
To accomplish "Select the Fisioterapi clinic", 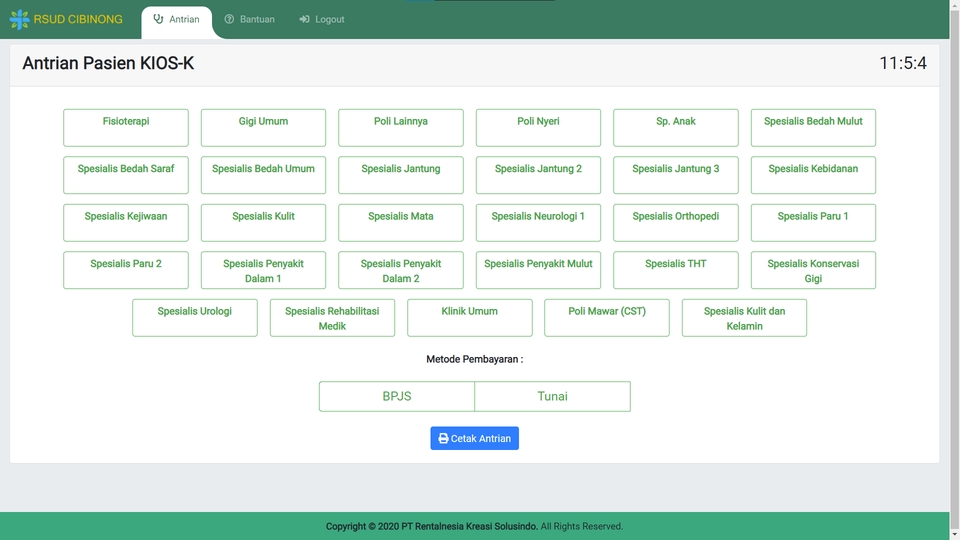I will click(126, 128).
